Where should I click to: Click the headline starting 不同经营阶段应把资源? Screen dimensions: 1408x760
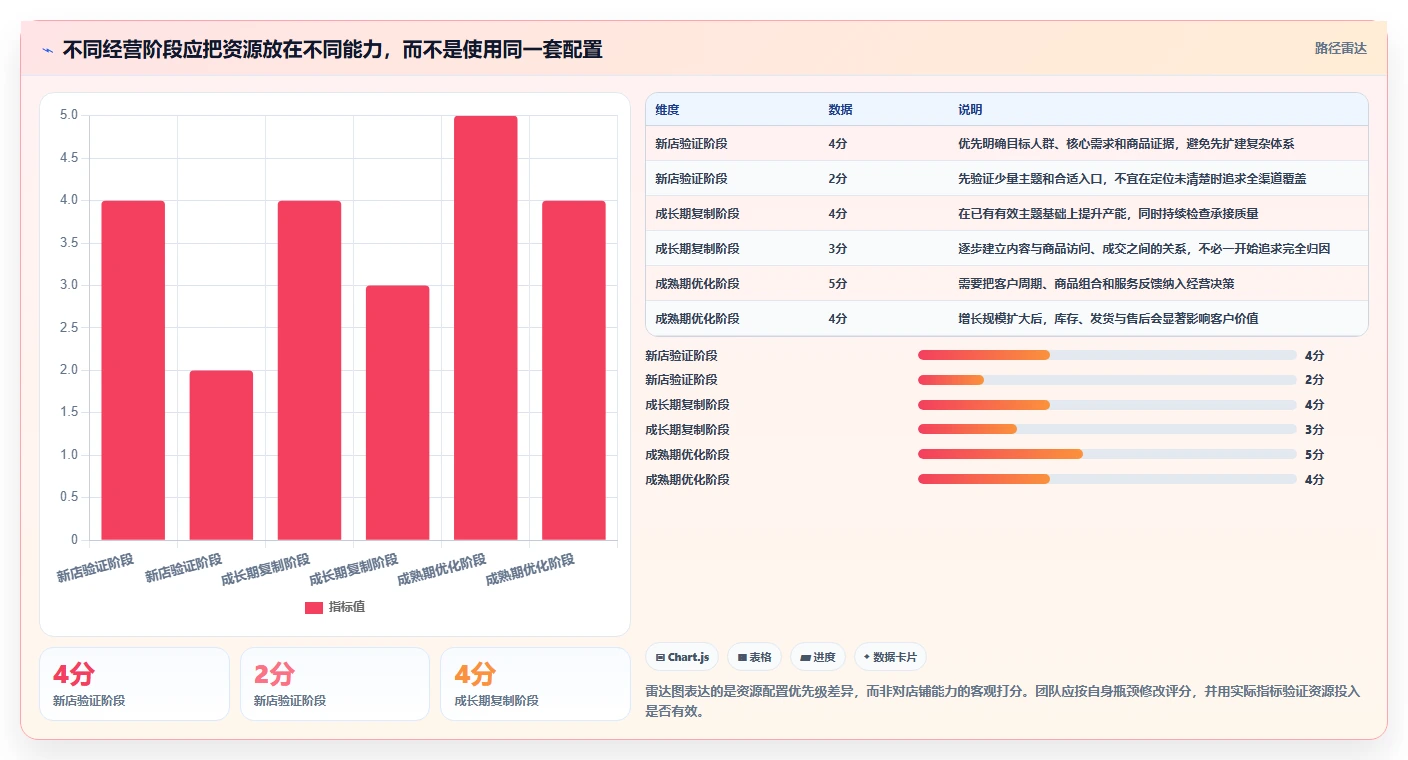[x=332, y=50]
